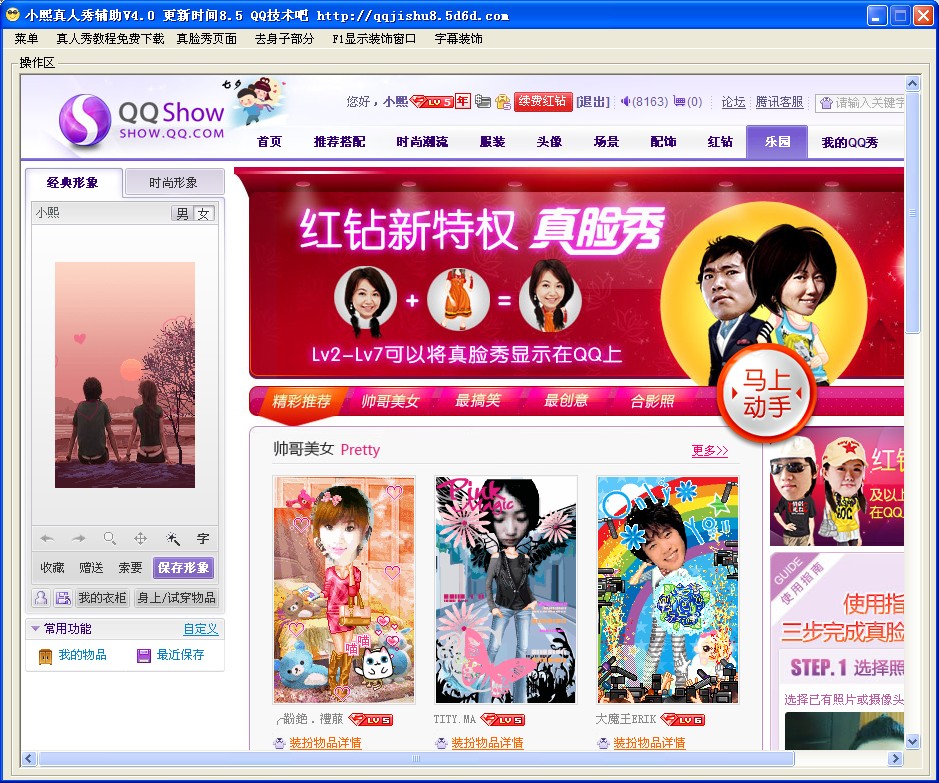
Task: Open the 我的QQ秀 navigation tab
Action: click(850, 142)
